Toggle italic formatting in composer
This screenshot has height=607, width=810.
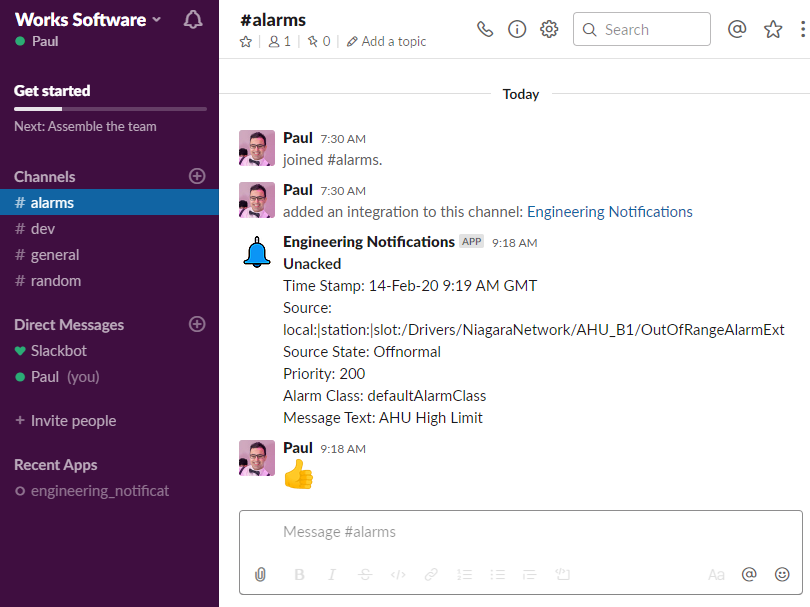[x=332, y=574]
